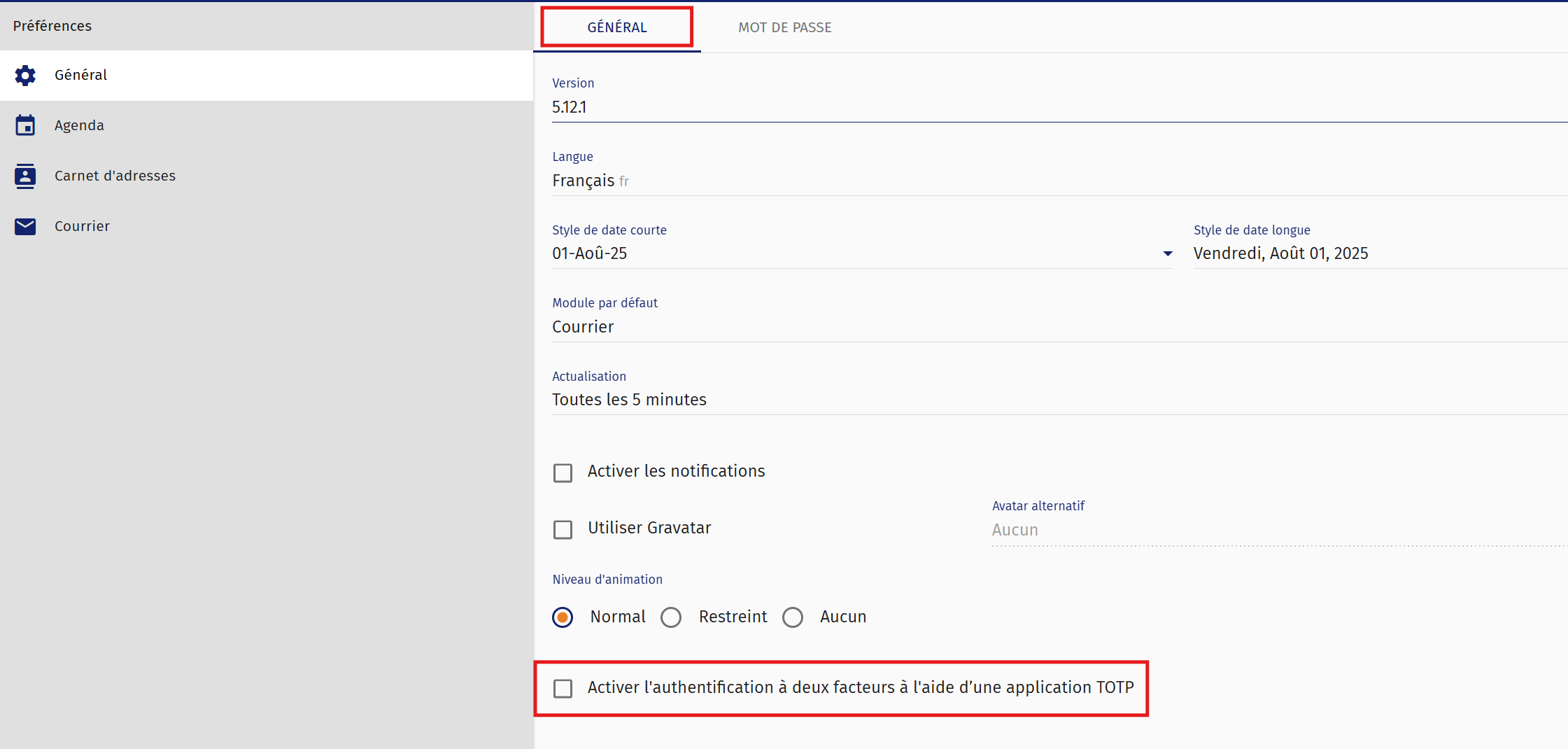This screenshot has height=749, width=1568.
Task: Select Aucun animation level radio
Action: (793, 617)
